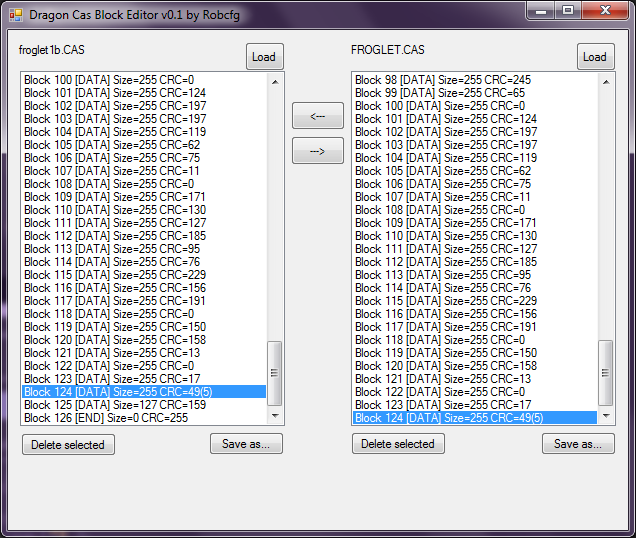This screenshot has height=538, width=636.
Task: Maximize the Dragon Cas Block Editor window
Action: click(x=568, y=11)
